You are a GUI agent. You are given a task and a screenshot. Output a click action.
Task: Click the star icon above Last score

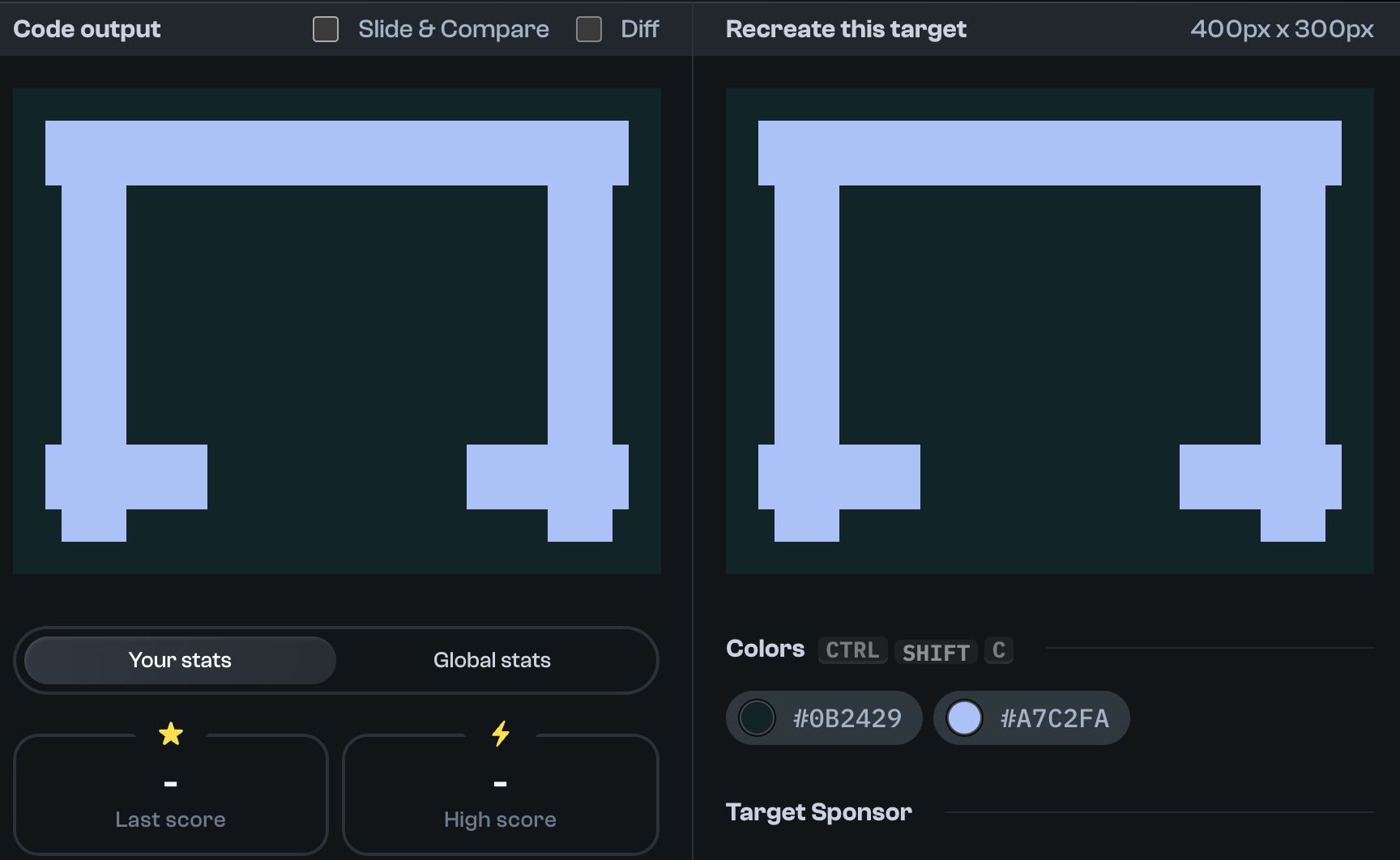[x=170, y=733]
